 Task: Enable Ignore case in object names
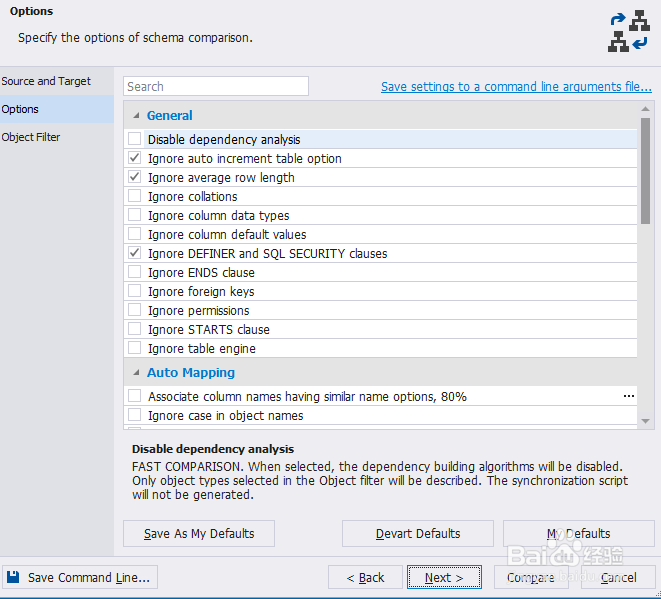[135, 415]
